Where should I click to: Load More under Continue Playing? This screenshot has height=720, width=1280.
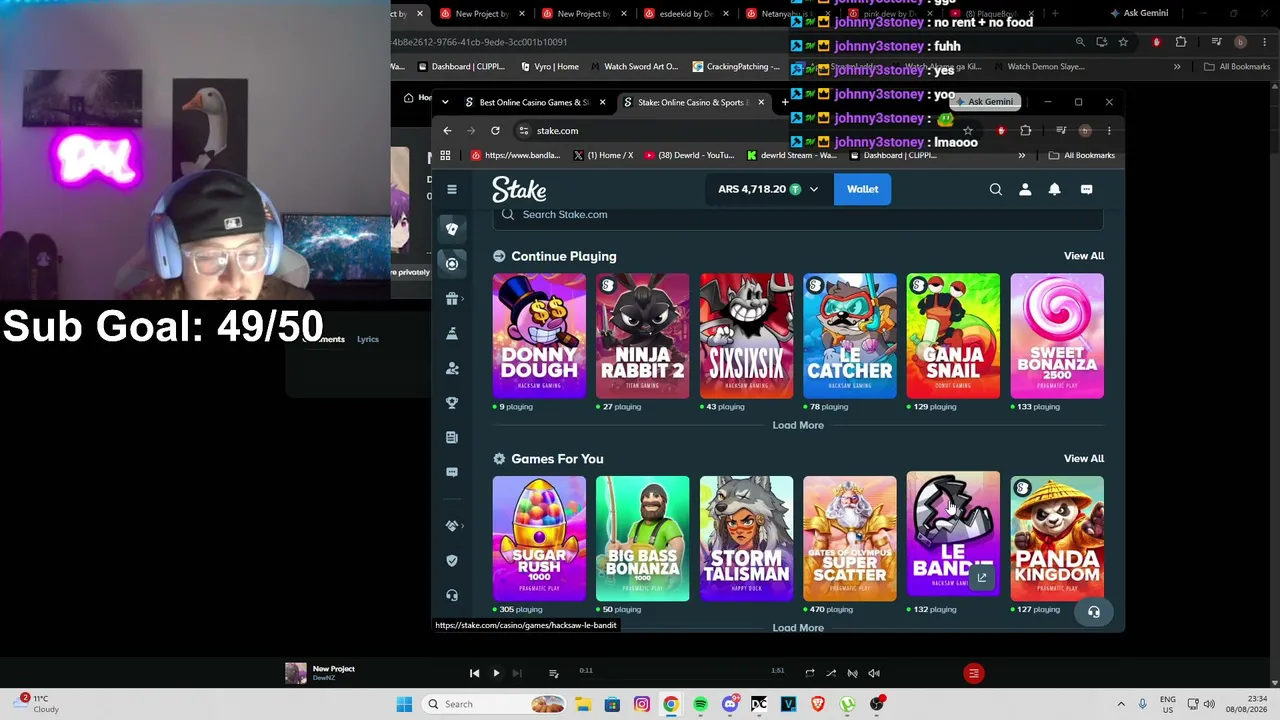(x=798, y=425)
